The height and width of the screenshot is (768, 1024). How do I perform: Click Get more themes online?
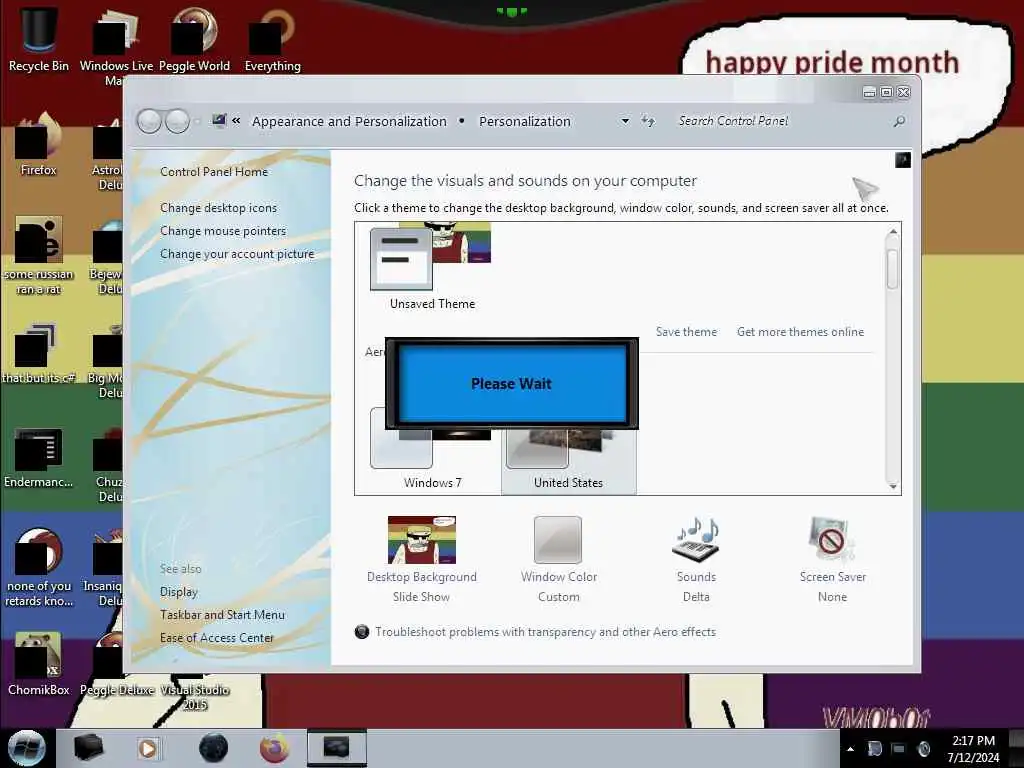[x=800, y=332]
